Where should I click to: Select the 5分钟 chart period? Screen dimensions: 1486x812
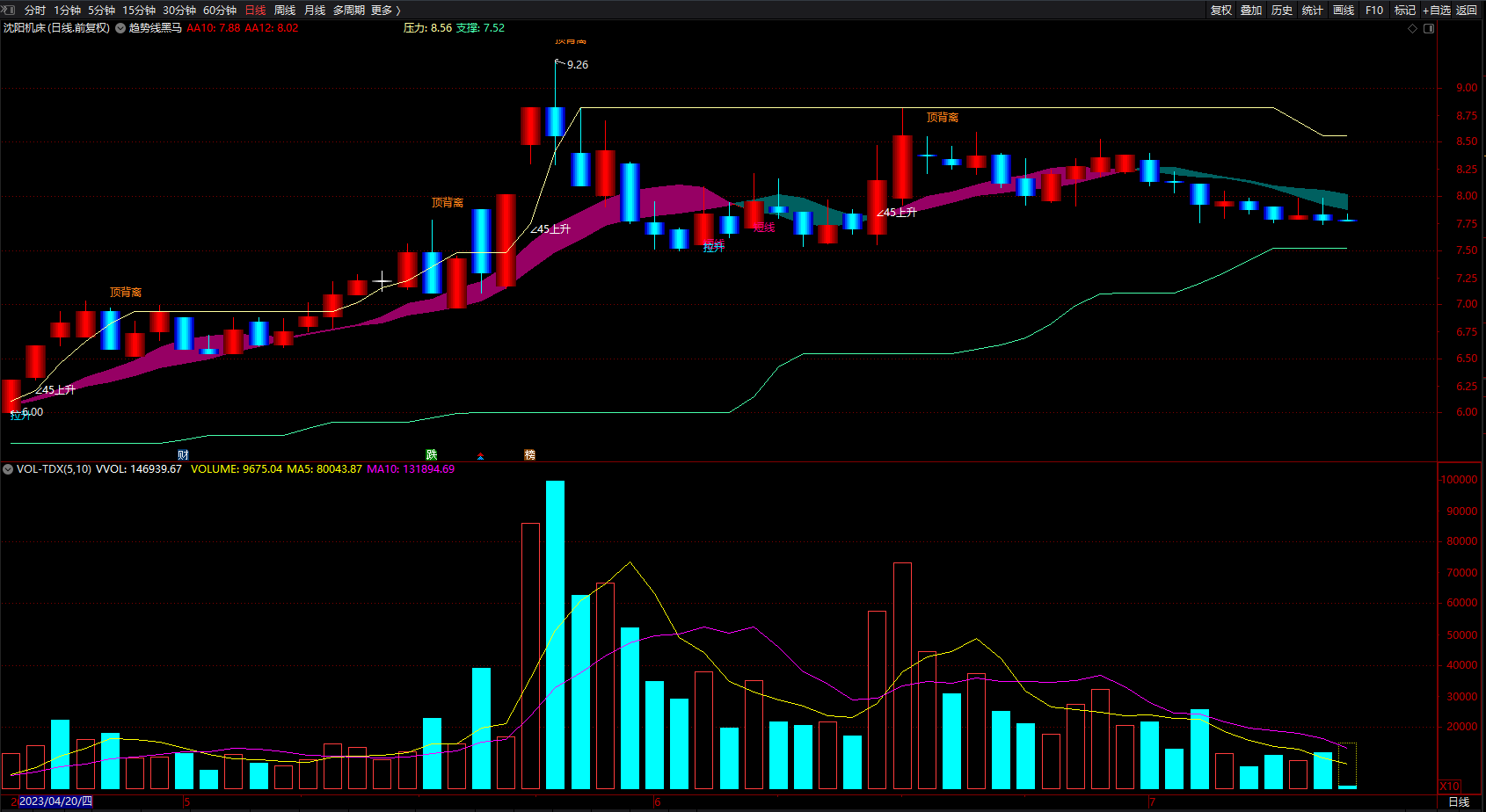101,11
